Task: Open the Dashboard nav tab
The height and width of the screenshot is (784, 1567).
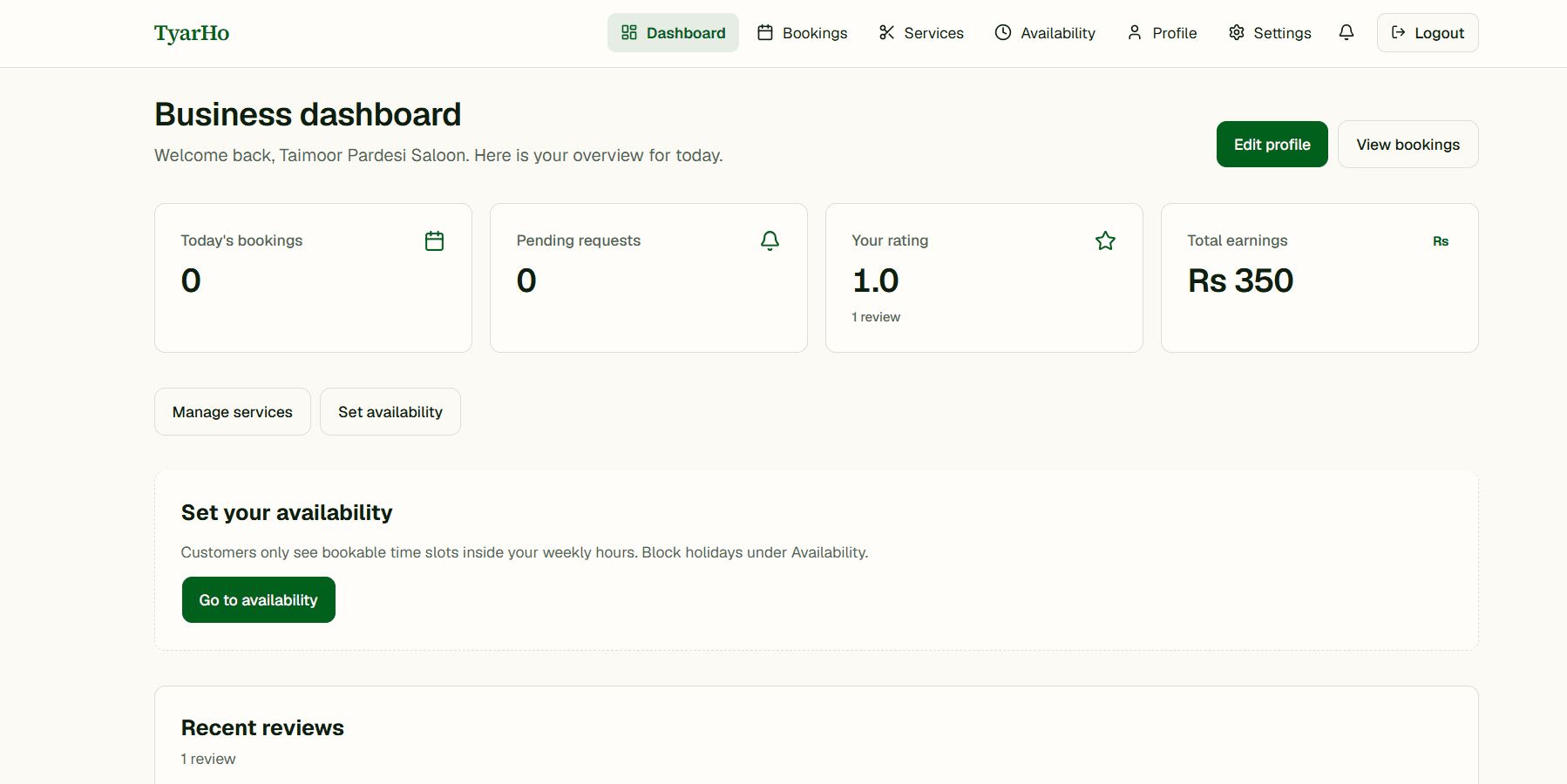Action: (673, 32)
